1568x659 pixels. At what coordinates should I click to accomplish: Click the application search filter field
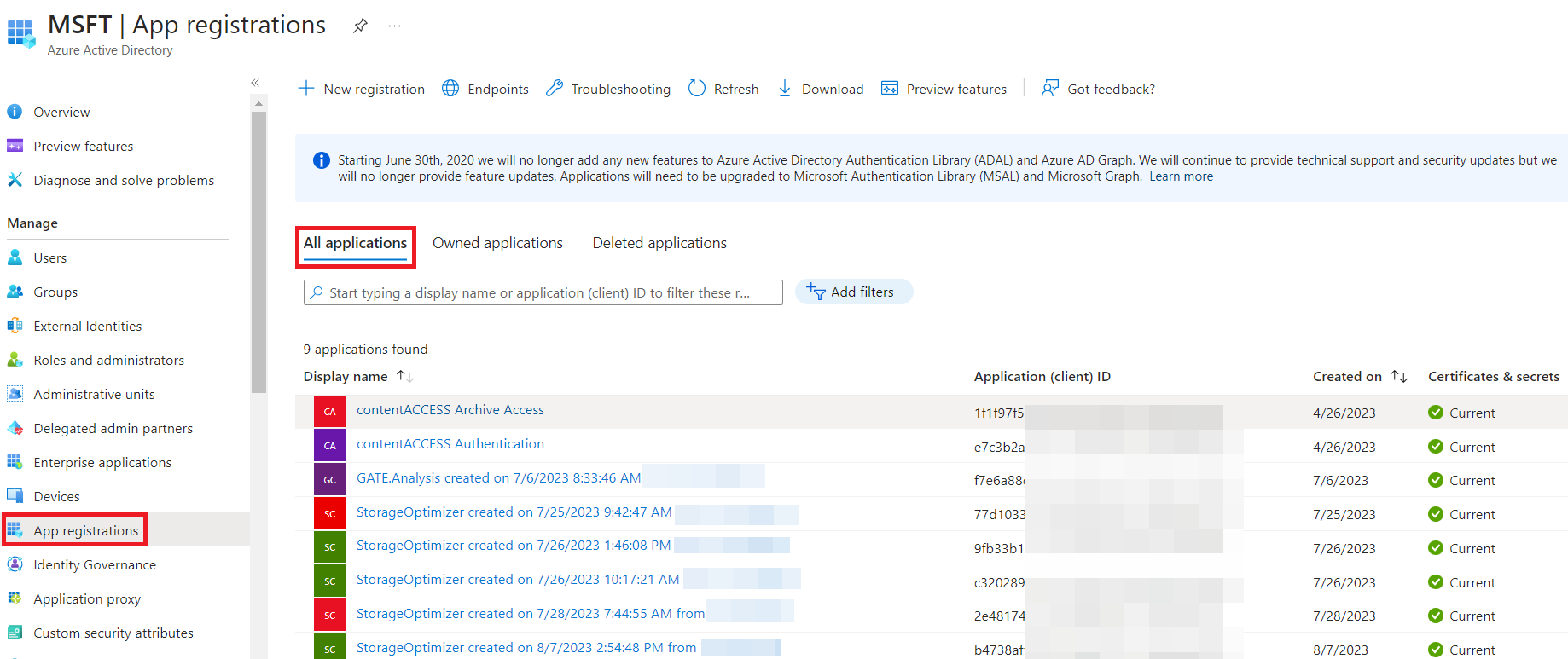point(543,292)
